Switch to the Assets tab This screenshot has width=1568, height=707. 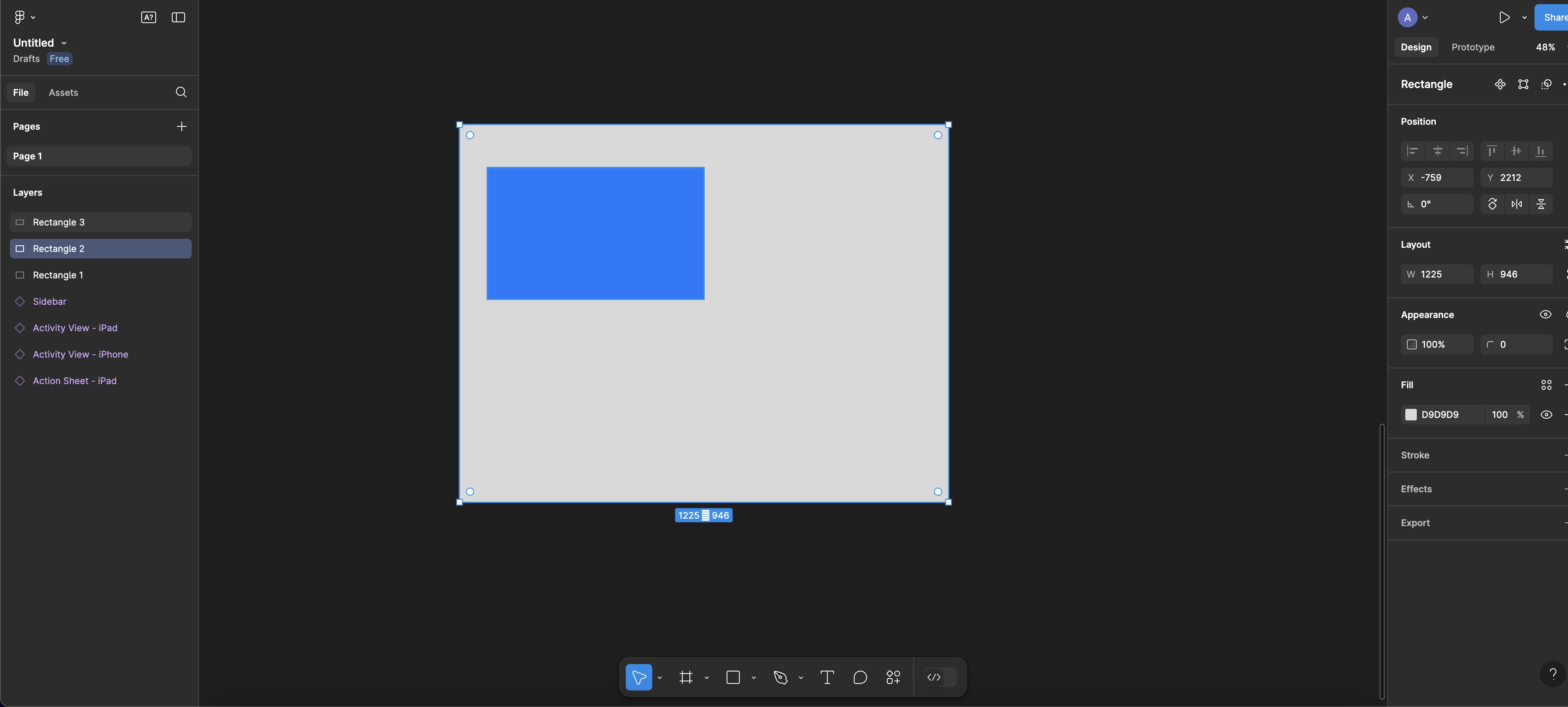click(63, 93)
